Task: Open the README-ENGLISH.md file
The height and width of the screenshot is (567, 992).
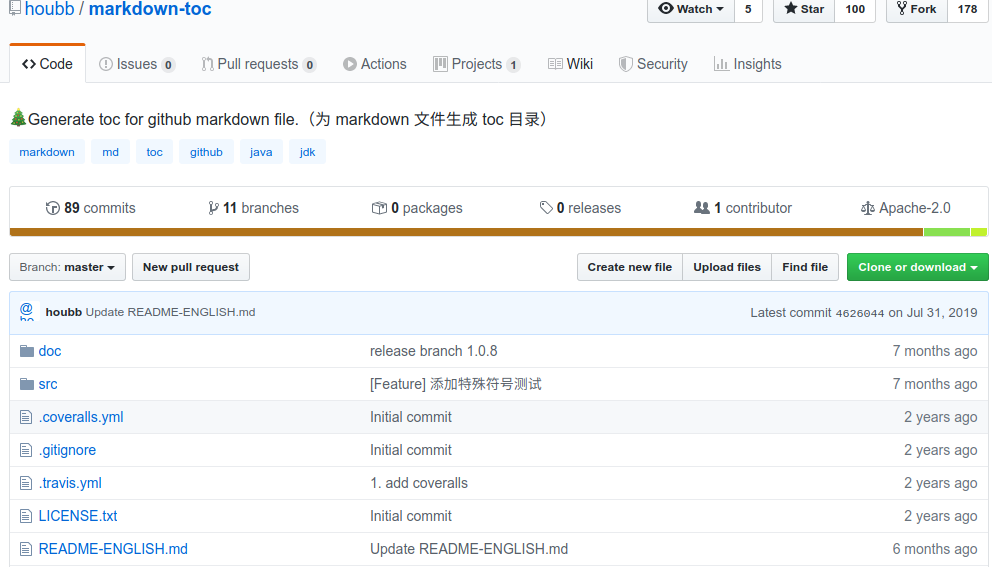Action: tap(113, 549)
